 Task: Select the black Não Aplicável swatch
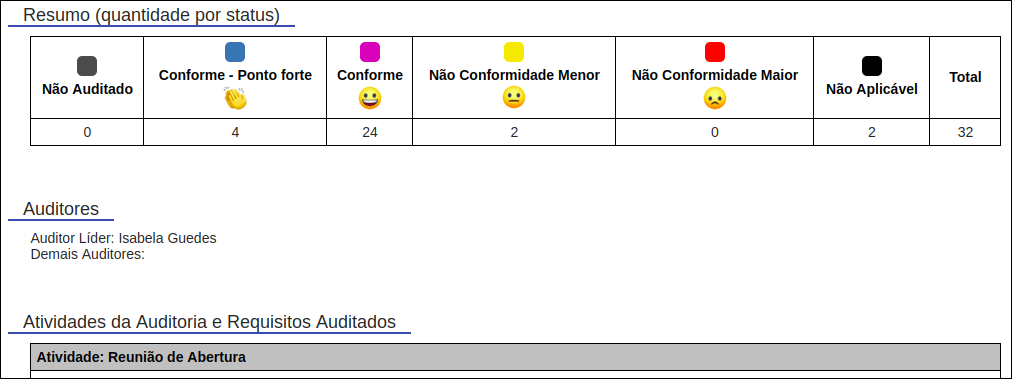(x=872, y=66)
